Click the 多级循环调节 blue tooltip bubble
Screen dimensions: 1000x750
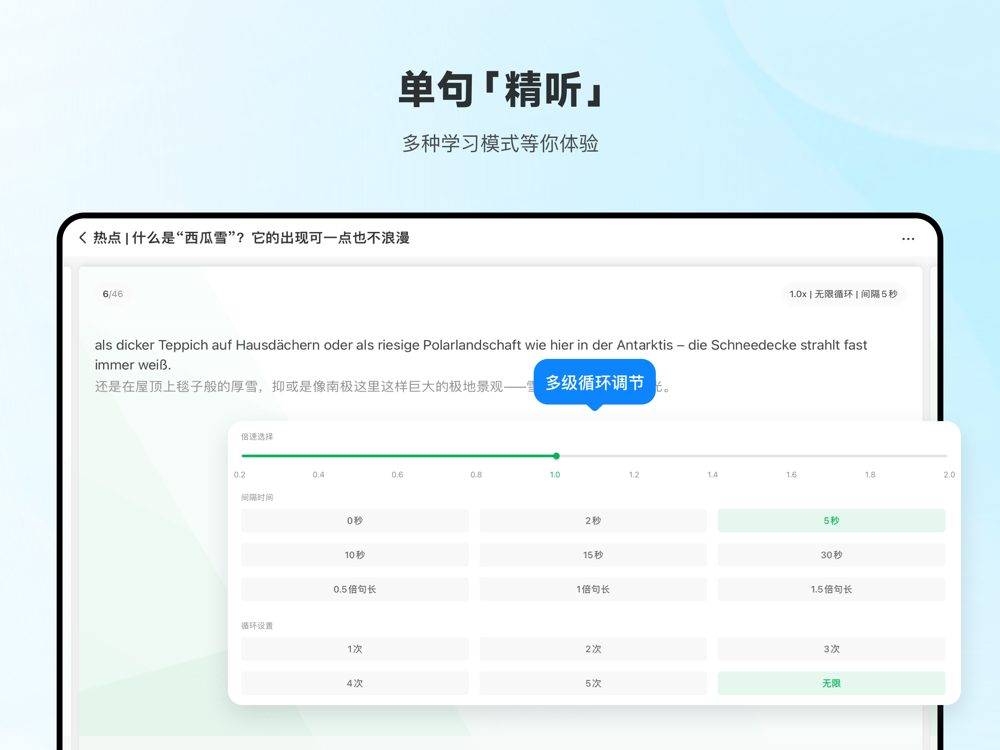(x=594, y=382)
